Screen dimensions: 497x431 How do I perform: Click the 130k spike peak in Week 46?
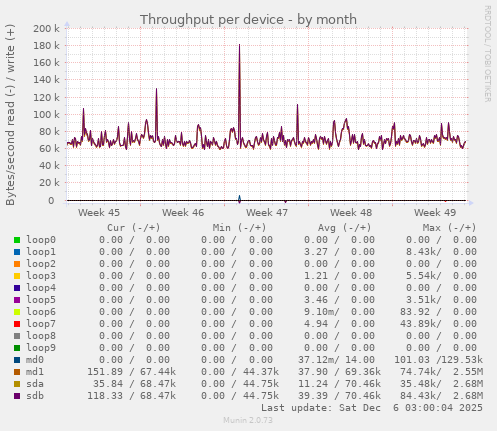[x=156, y=89]
